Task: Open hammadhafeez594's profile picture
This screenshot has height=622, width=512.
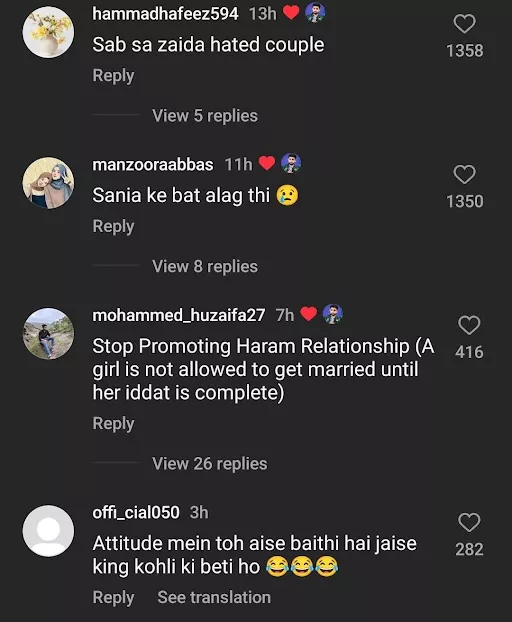Action: point(48,32)
